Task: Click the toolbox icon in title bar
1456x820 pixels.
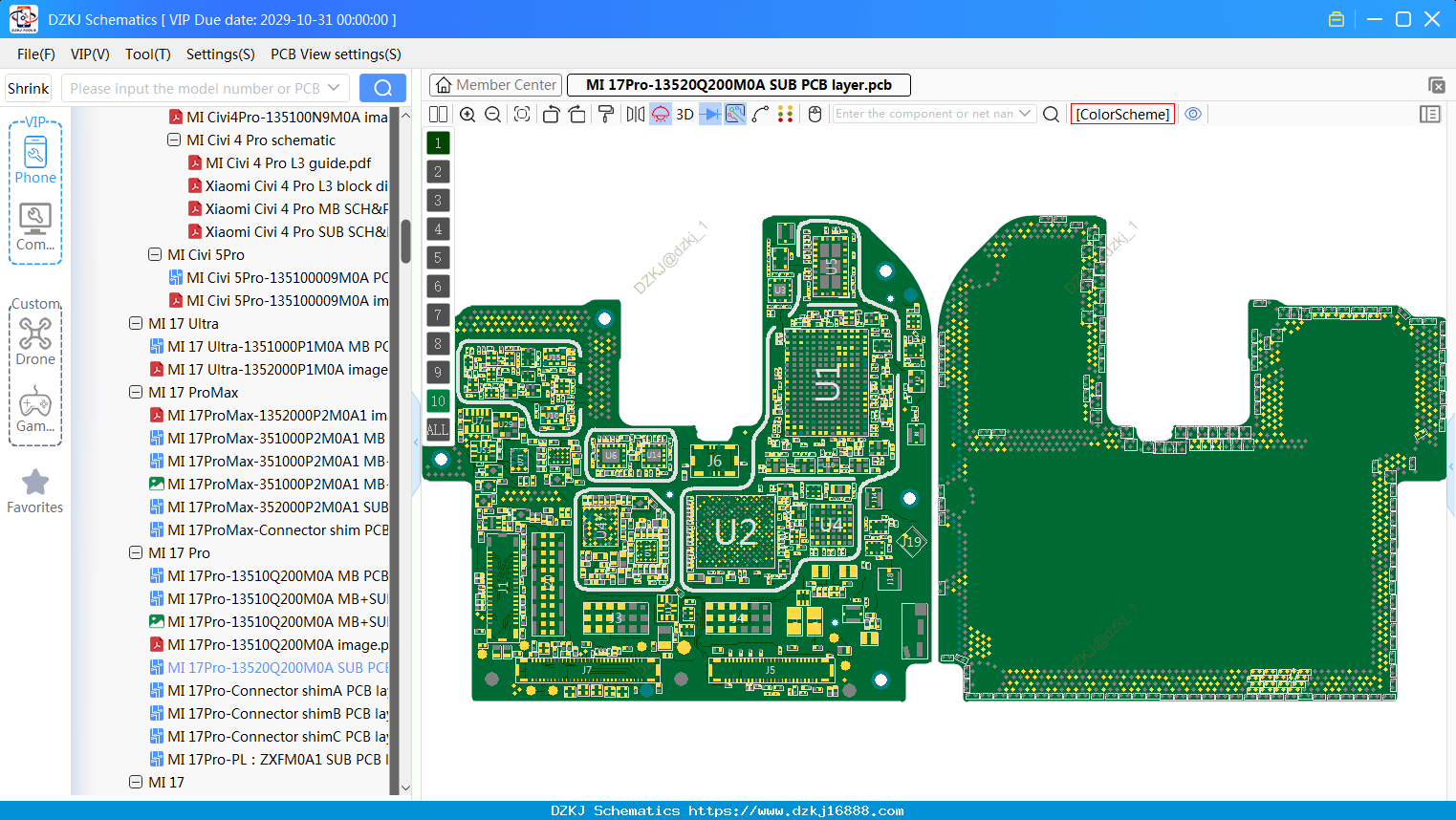Action: click(1336, 19)
